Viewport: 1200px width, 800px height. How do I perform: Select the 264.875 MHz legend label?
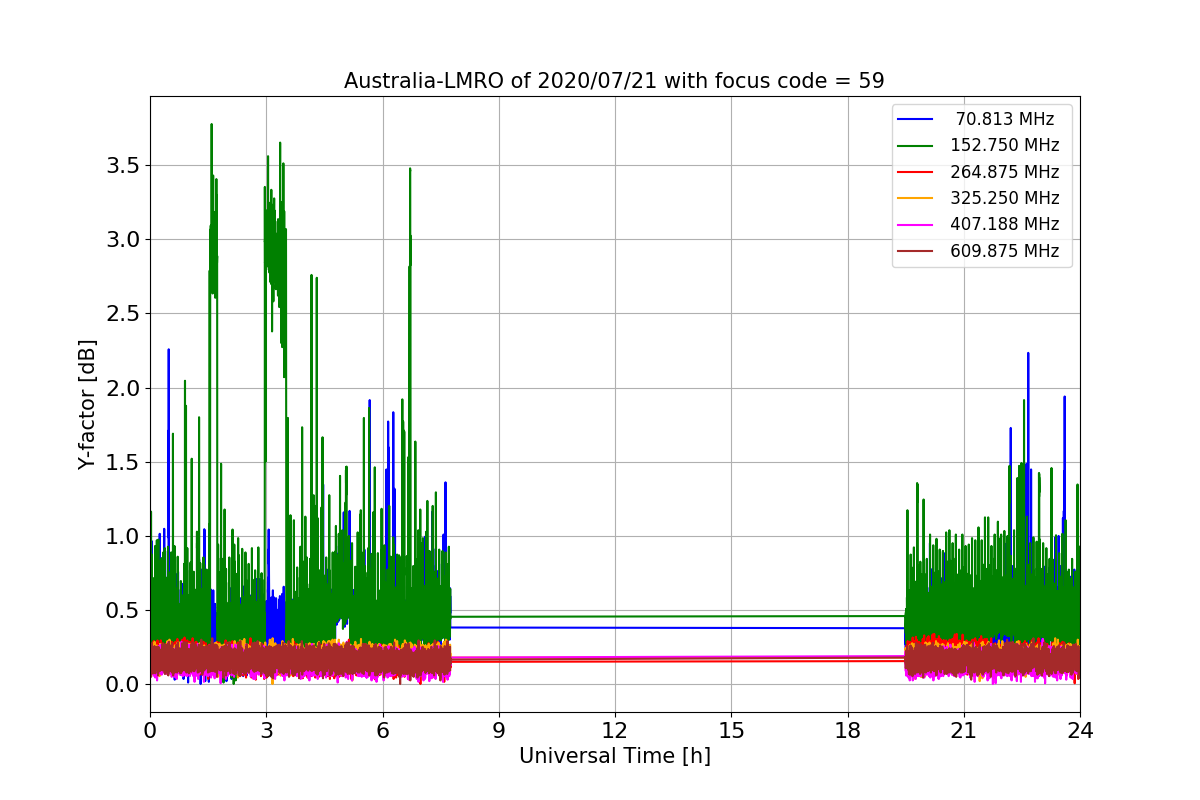1005,172
